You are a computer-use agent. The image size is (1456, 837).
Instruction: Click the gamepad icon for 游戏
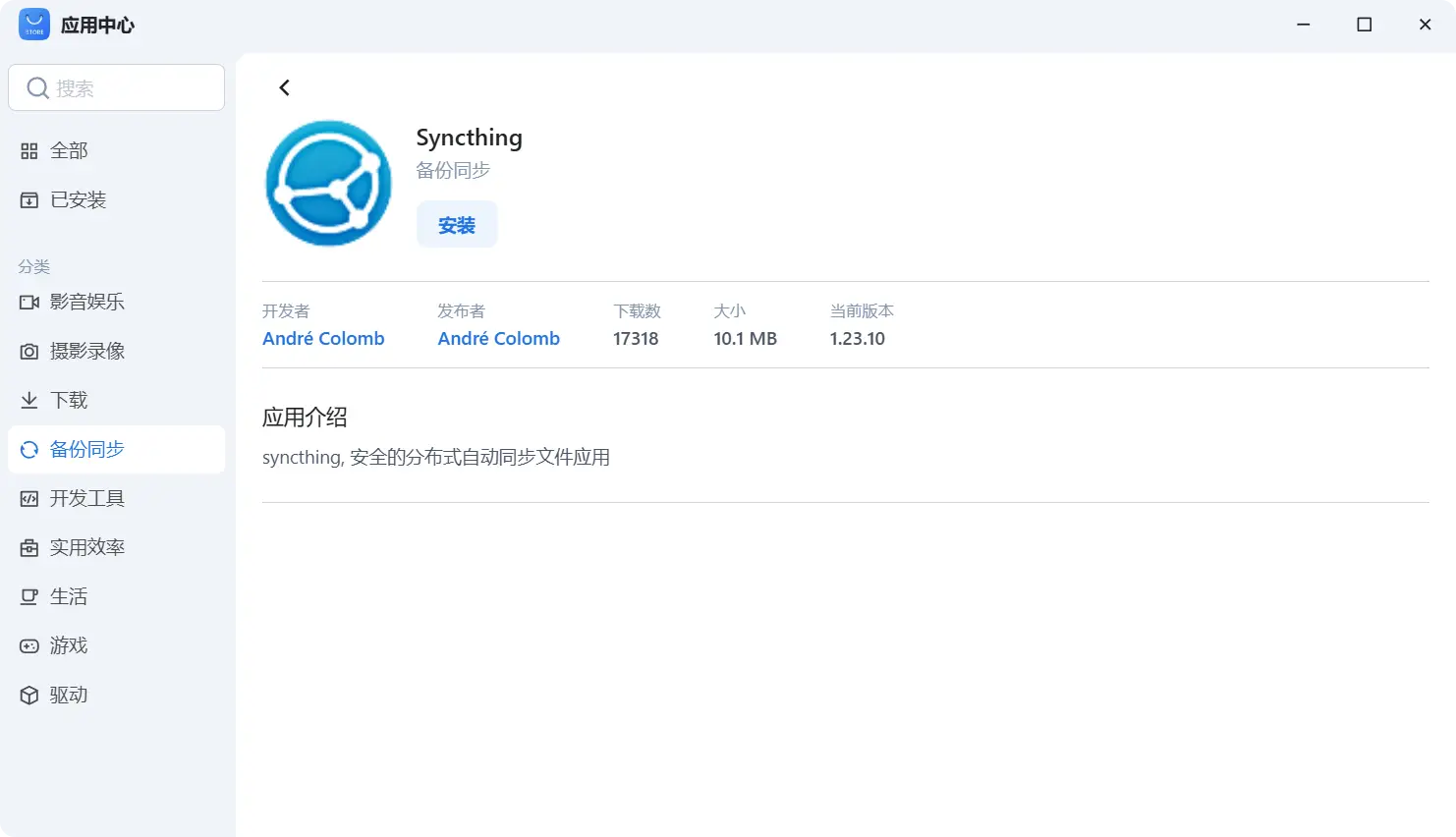pyautogui.click(x=29, y=646)
